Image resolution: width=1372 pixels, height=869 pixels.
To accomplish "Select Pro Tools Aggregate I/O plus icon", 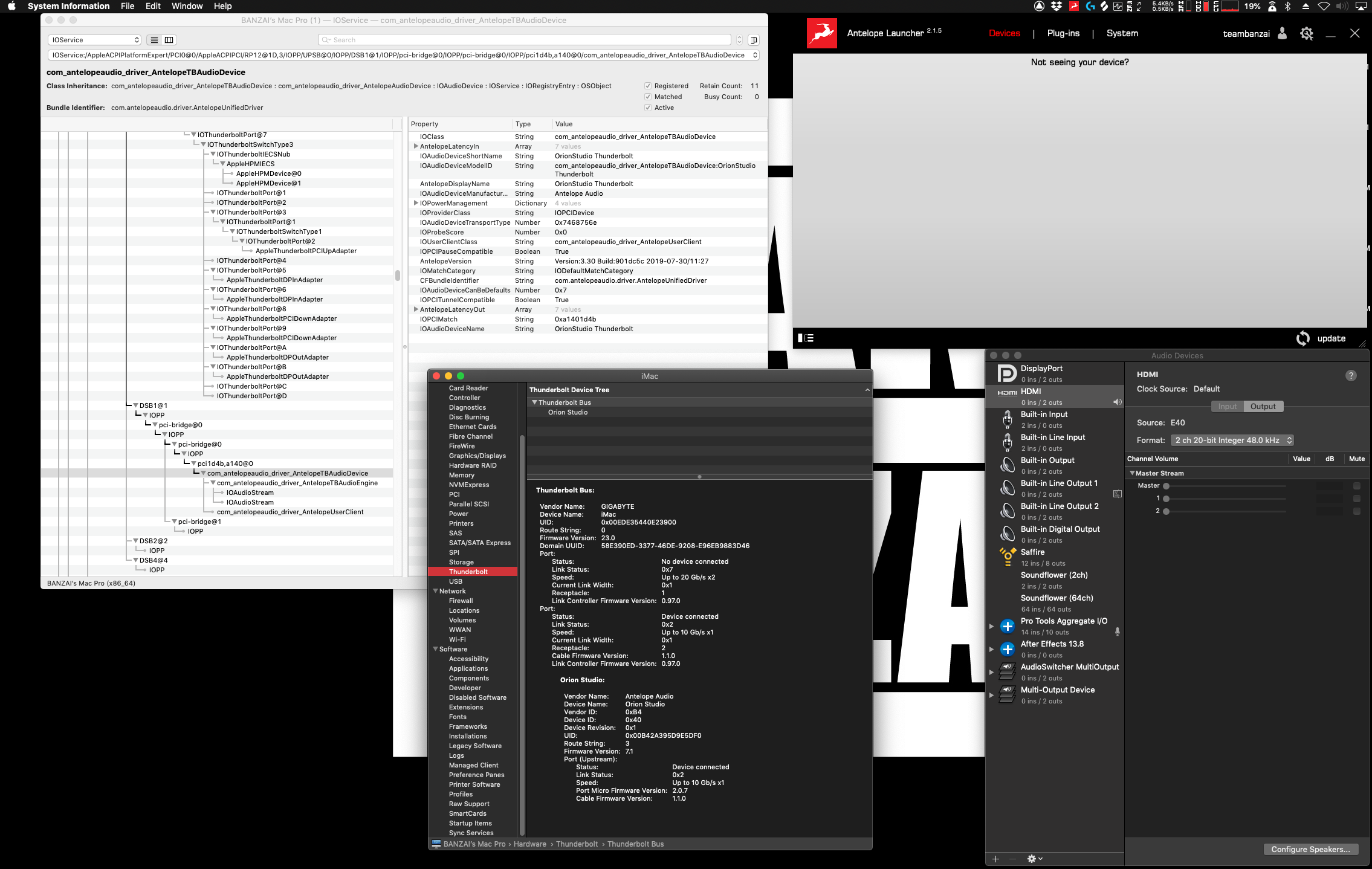I will point(1007,626).
